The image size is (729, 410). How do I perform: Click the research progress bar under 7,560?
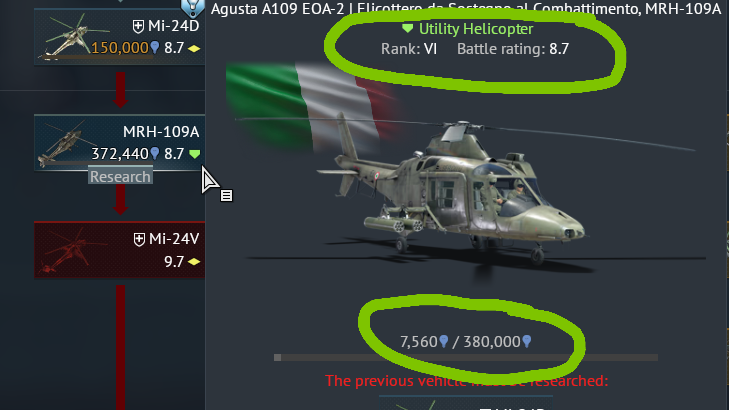pos(466,357)
